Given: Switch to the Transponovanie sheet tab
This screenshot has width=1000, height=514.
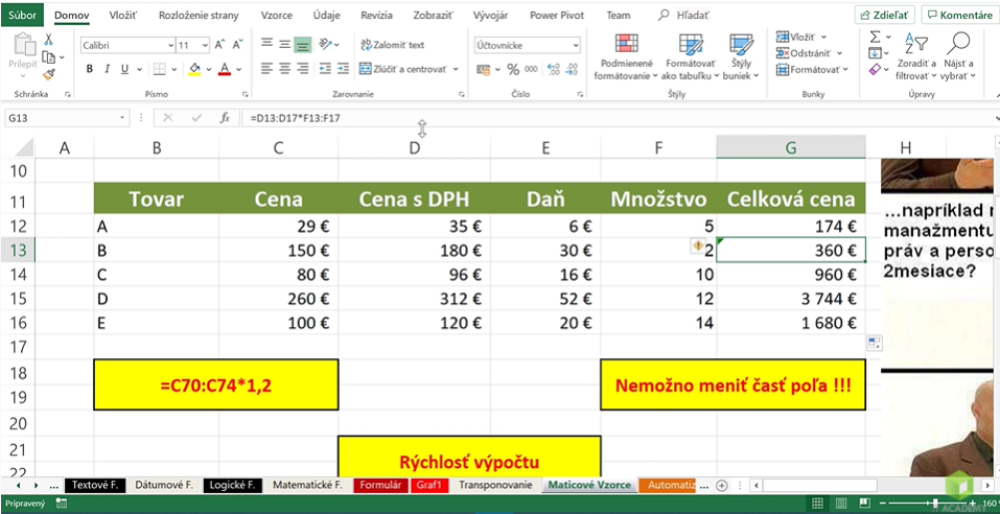Looking at the screenshot, I should click(496, 485).
